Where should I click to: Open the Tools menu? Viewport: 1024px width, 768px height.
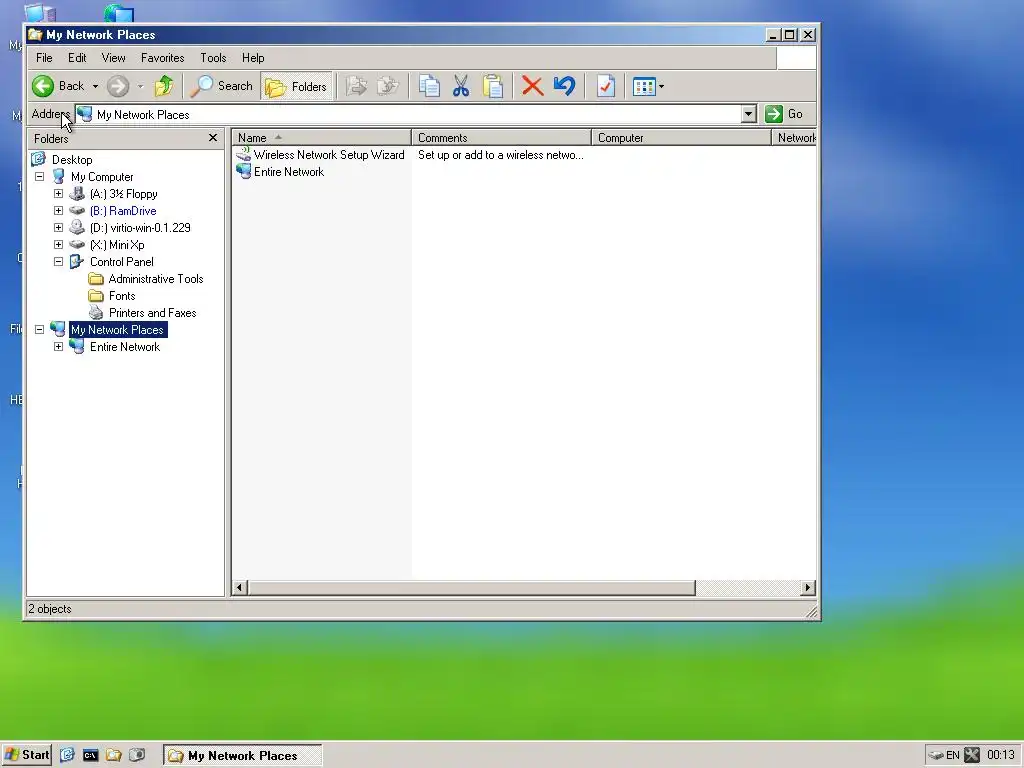coord(213,58)
